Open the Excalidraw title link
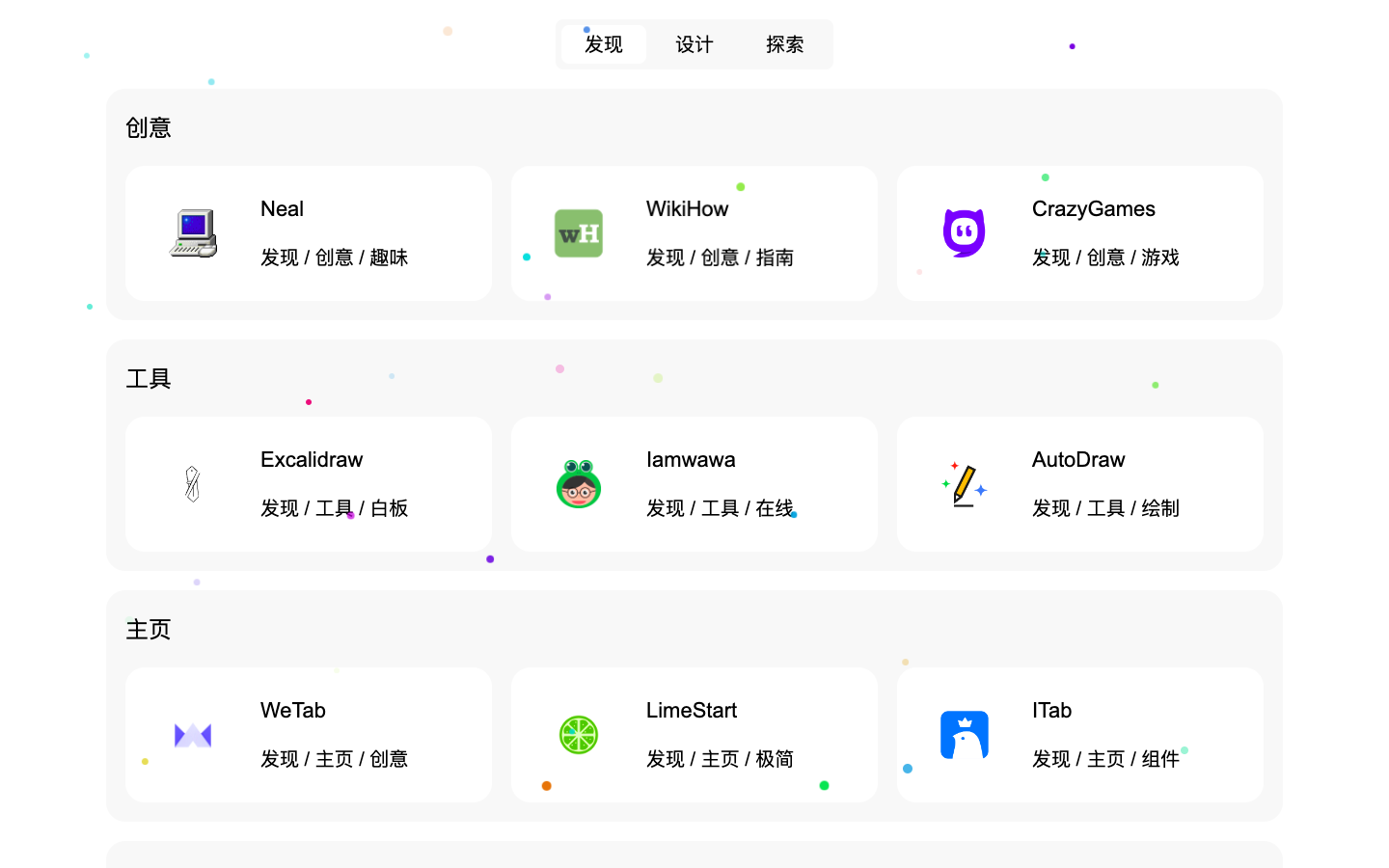The height and width of the screenshot is (868, 1389). click(312, 460)
